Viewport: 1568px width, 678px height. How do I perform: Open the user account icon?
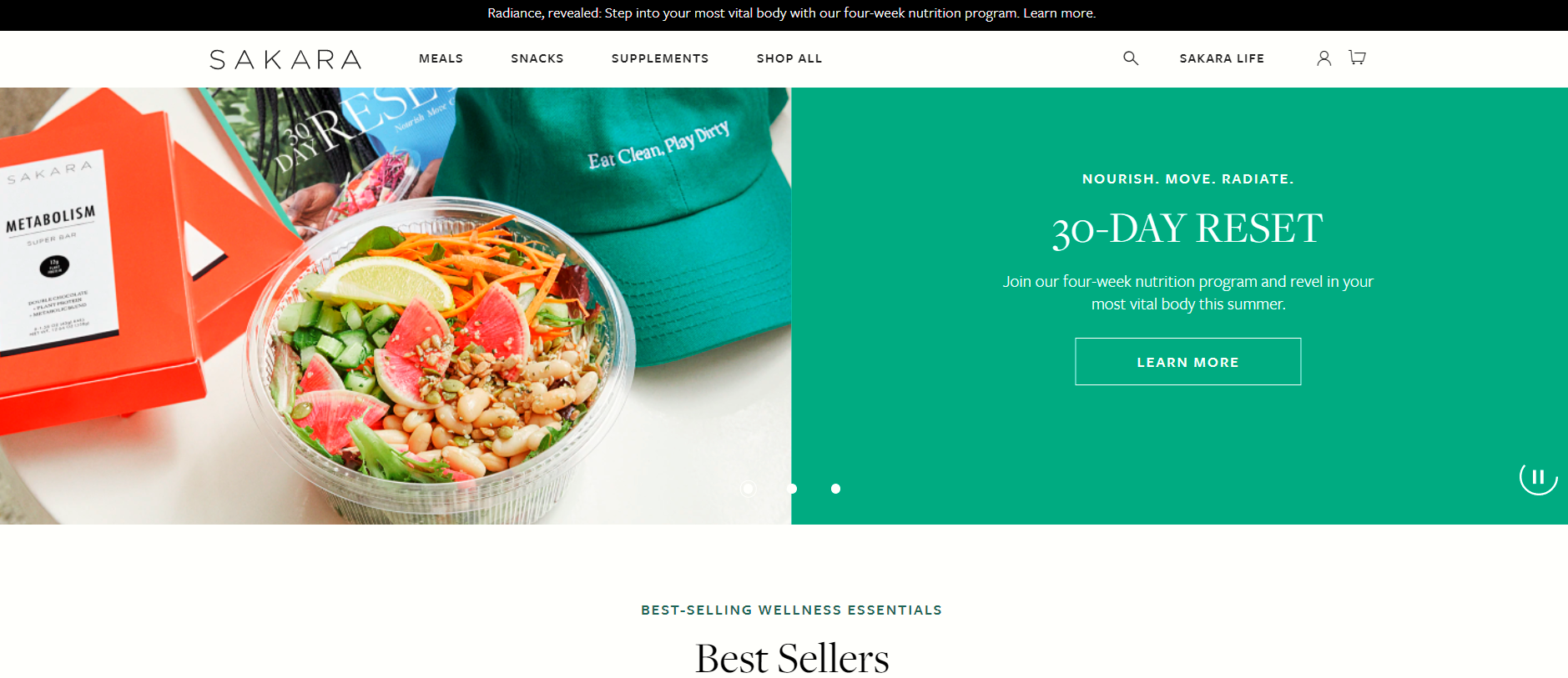point(1323,58)
